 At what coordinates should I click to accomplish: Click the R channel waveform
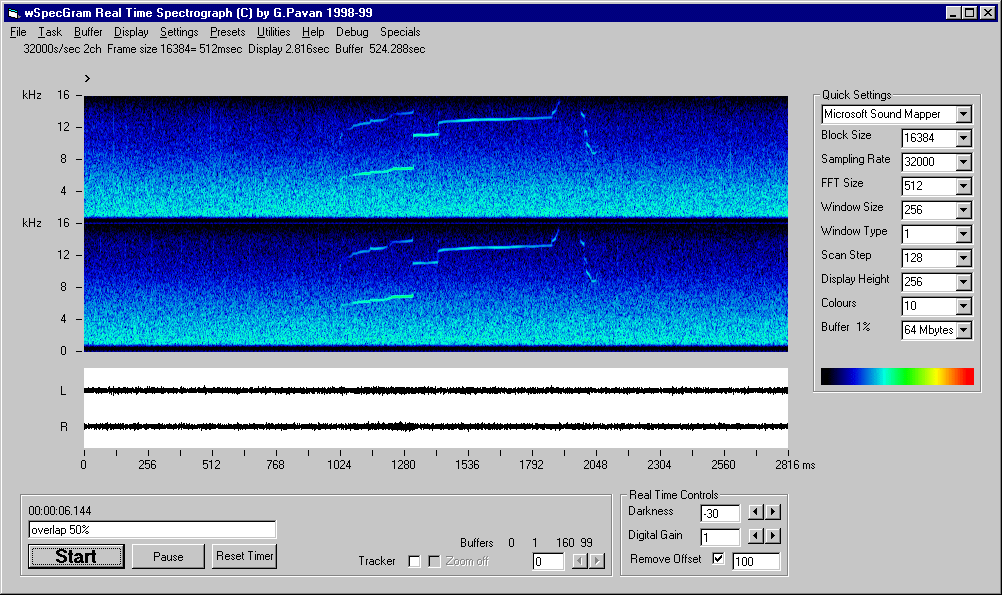tap(436, 426)
